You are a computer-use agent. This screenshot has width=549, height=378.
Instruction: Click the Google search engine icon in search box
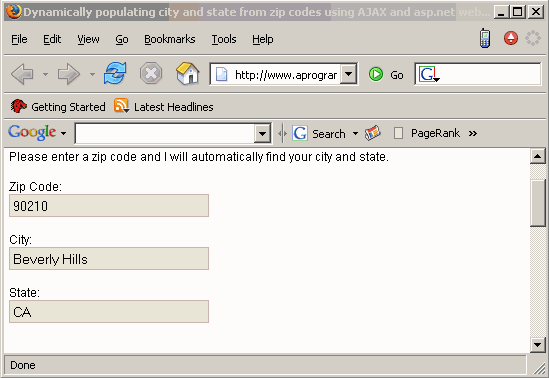[x=429, y=74]
